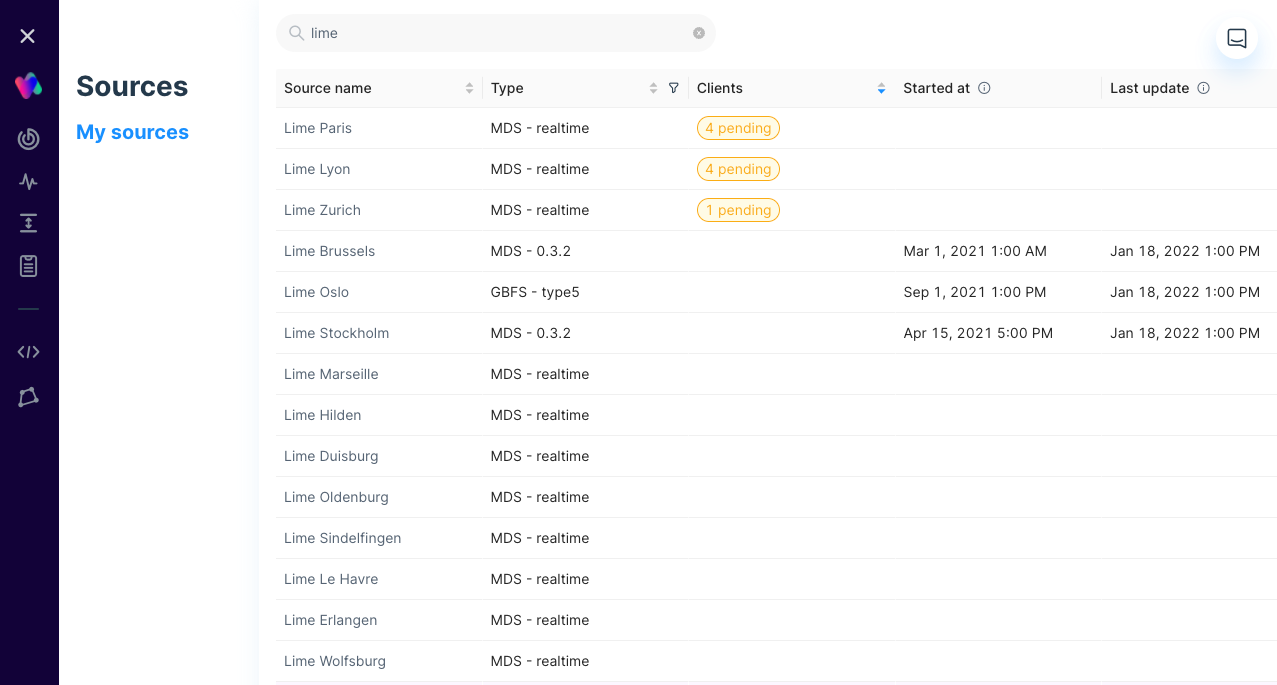Sort by Clients column arrows

click(x=881, y=88)
